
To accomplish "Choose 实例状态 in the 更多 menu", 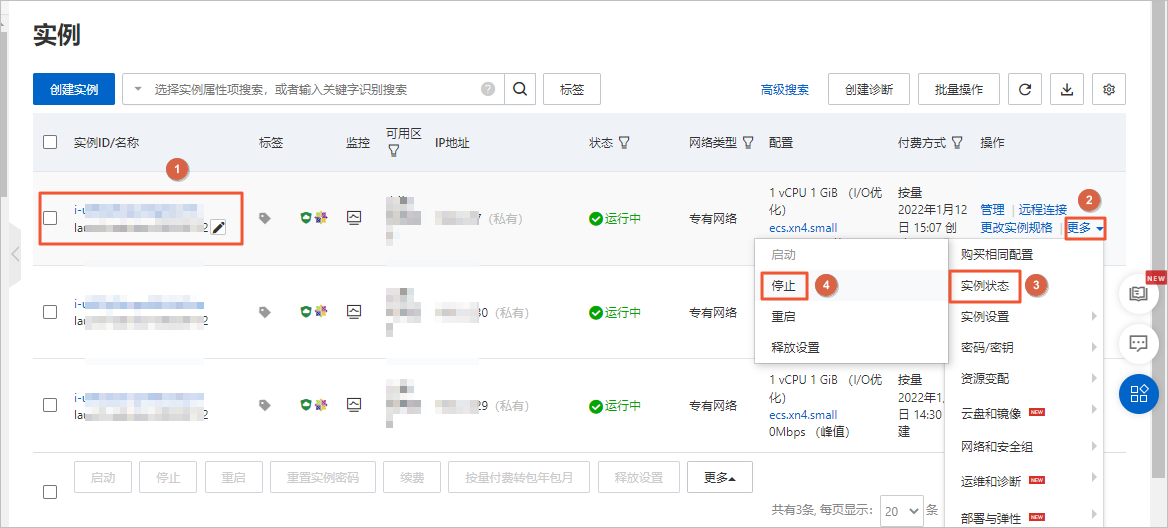I will tap(985, 286).
